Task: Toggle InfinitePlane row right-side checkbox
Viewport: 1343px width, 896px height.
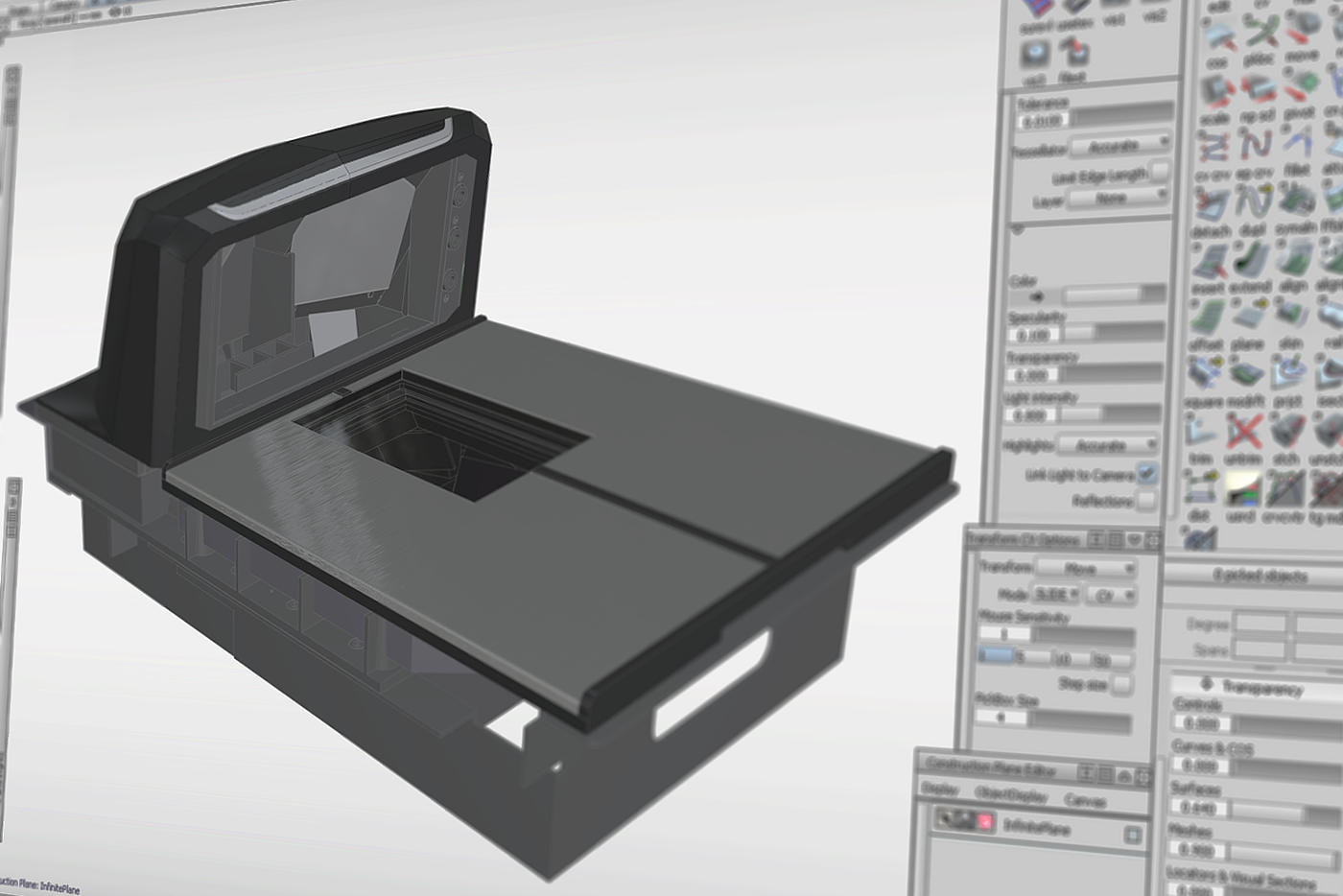Action: click(1133, 835)
